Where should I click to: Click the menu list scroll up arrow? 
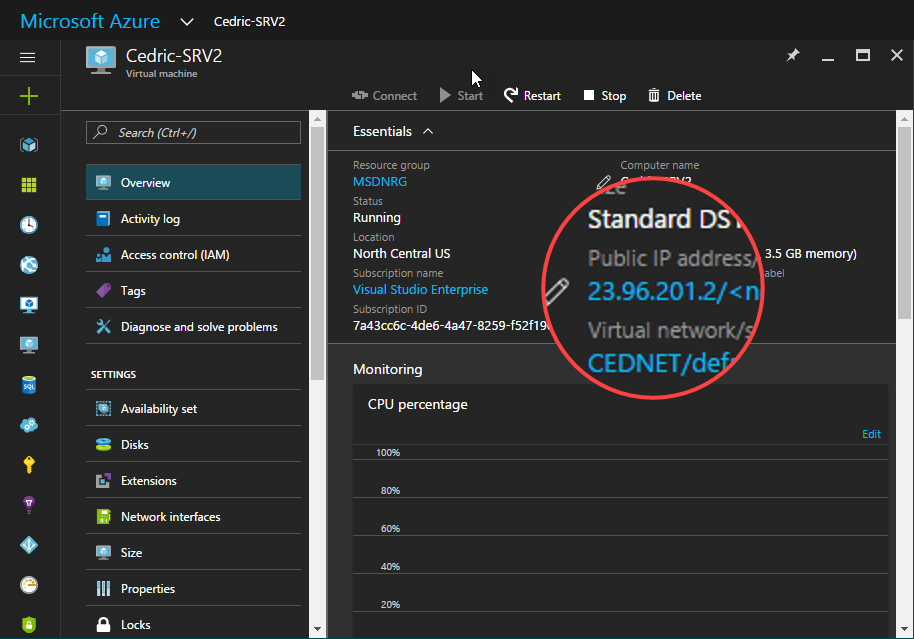317,119
